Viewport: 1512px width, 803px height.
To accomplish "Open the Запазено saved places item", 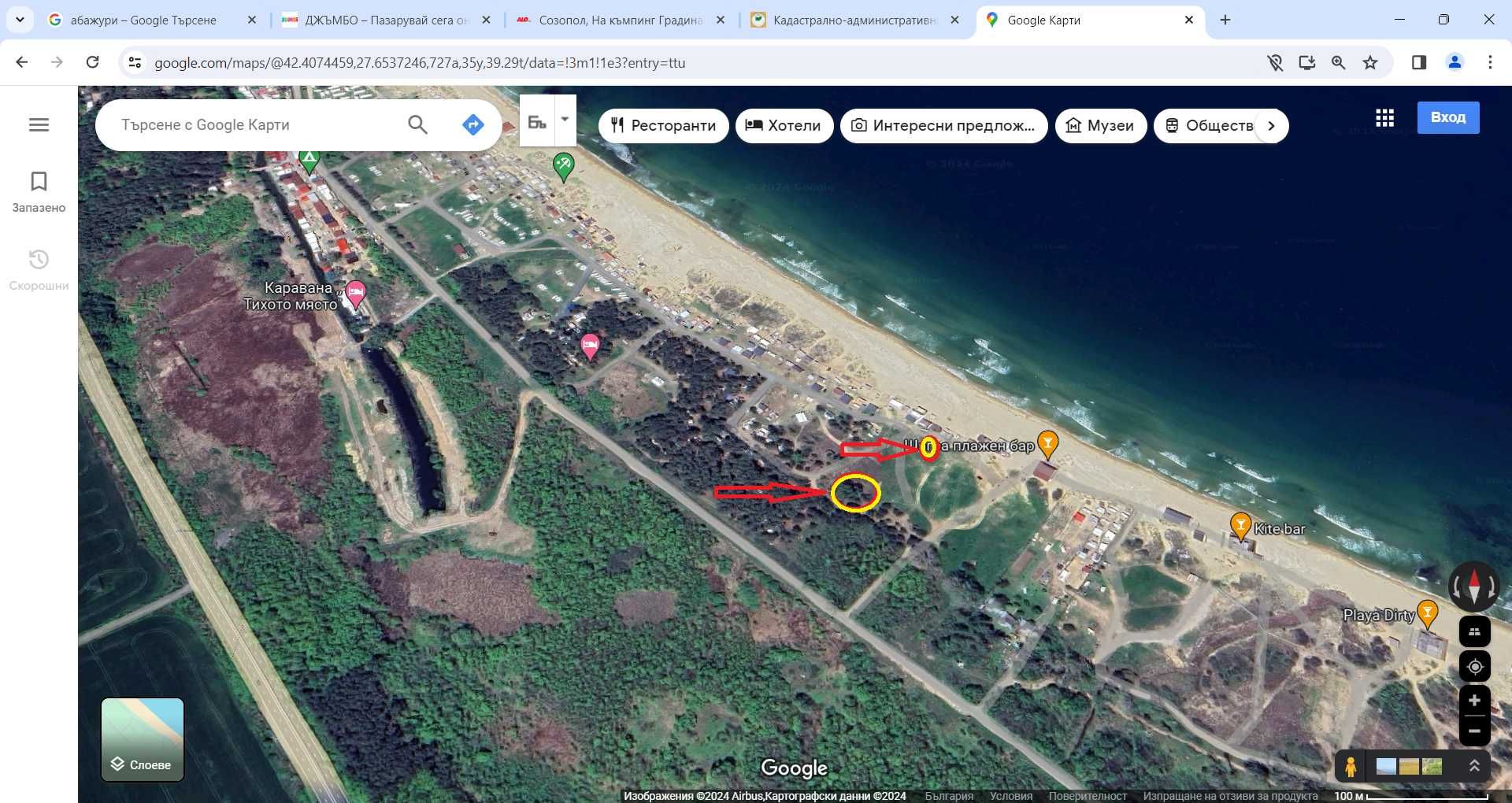I will [39, 192].
